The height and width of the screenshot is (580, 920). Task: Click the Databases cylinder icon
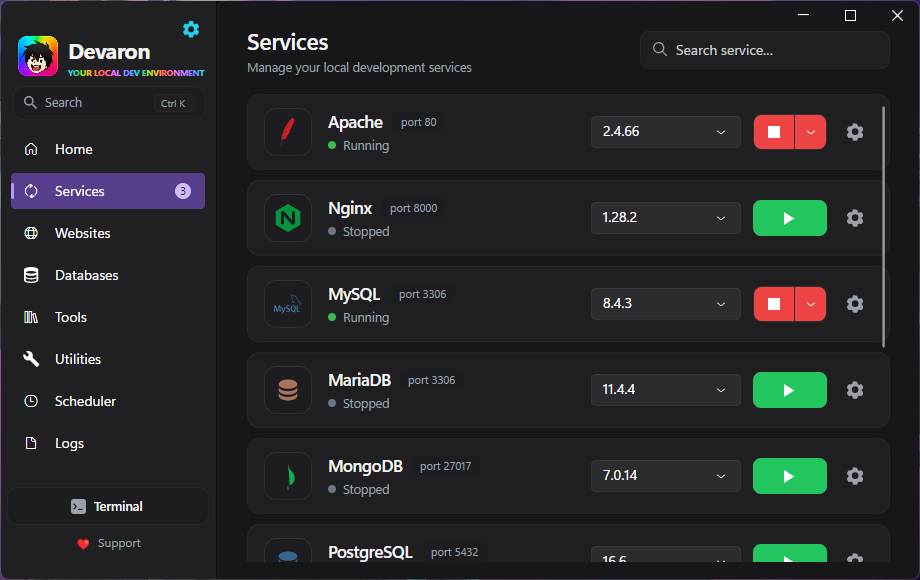[x=31, y=275]
